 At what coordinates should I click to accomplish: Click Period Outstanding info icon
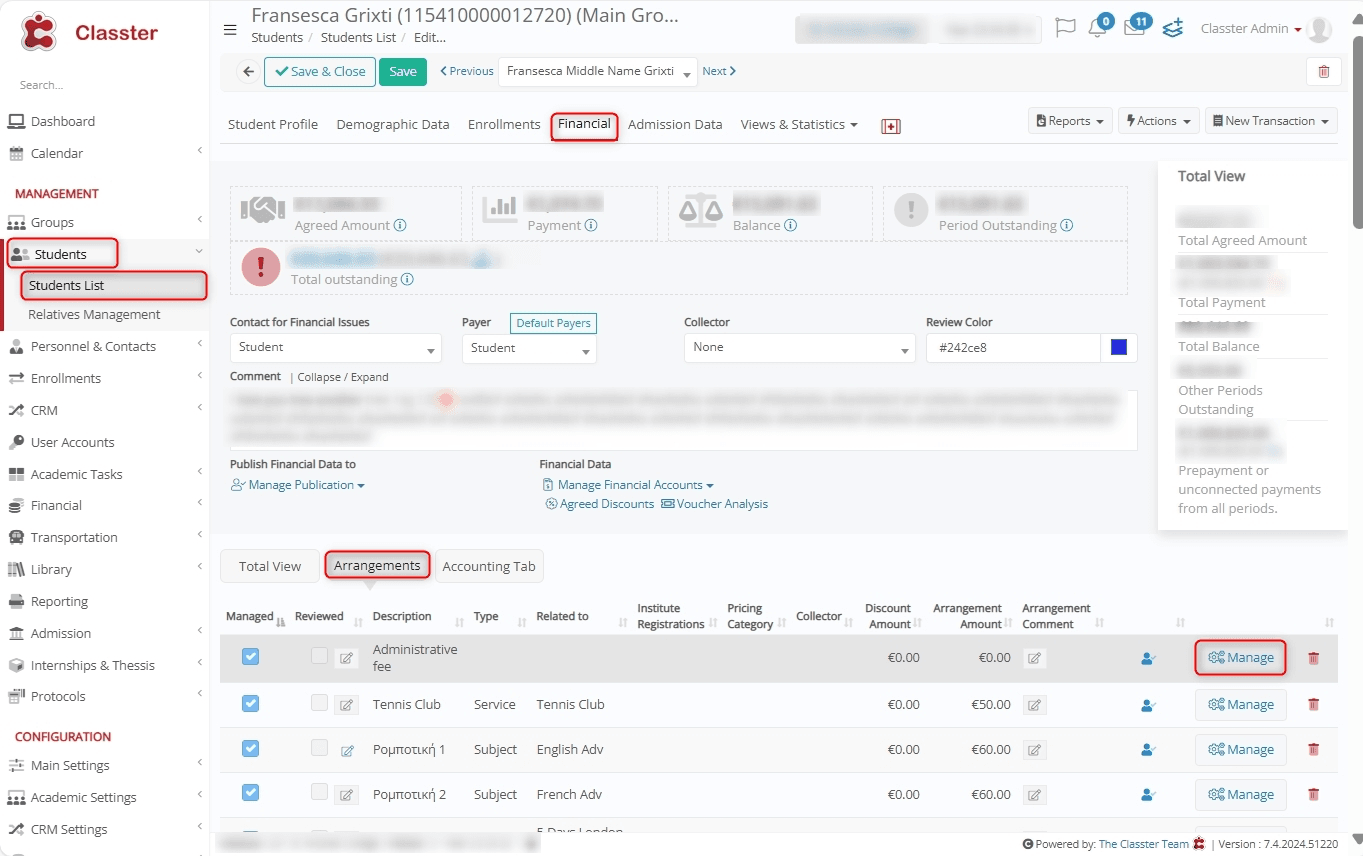point(1067,226)
